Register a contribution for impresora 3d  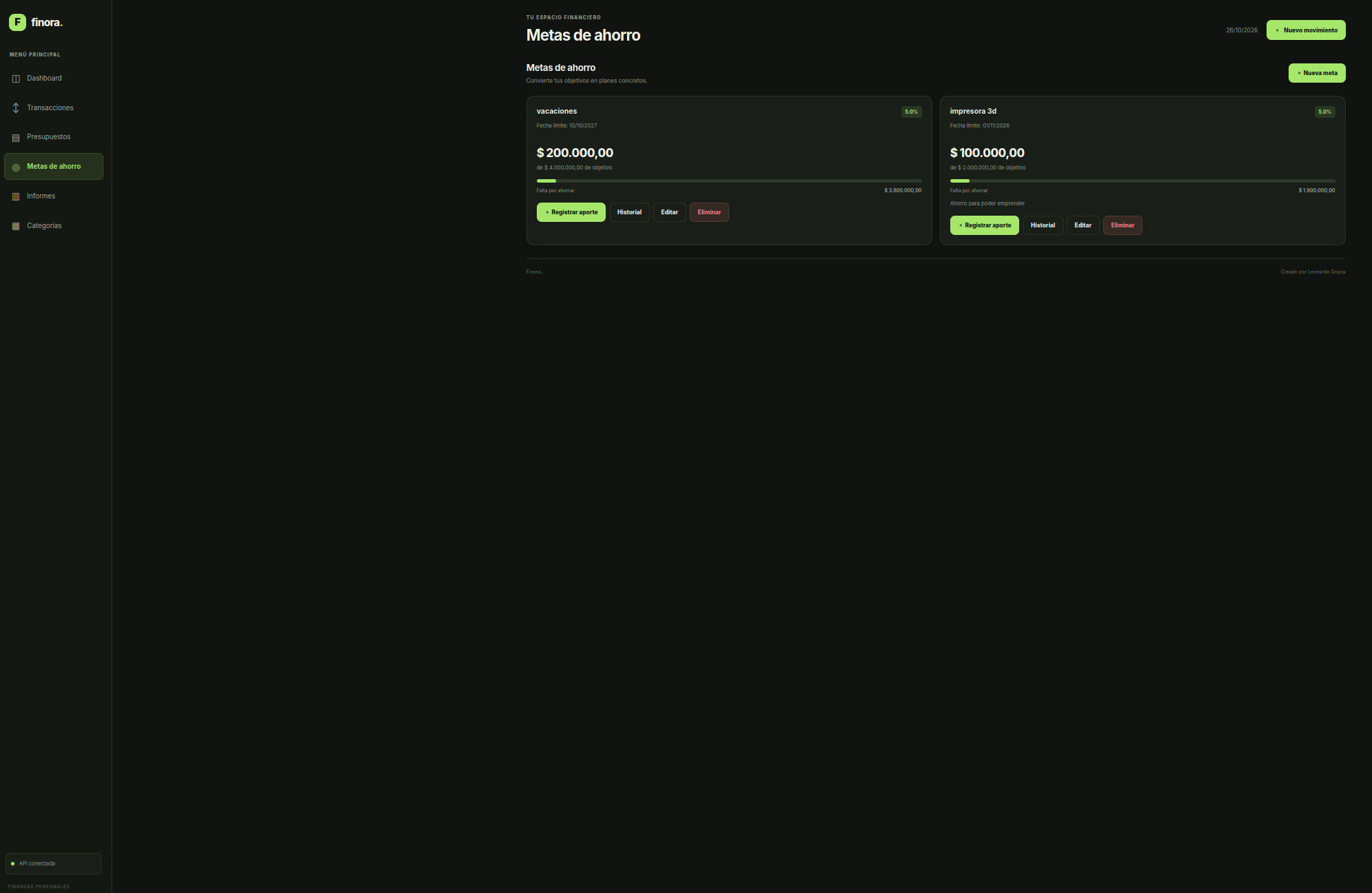(x=985, y=225)
